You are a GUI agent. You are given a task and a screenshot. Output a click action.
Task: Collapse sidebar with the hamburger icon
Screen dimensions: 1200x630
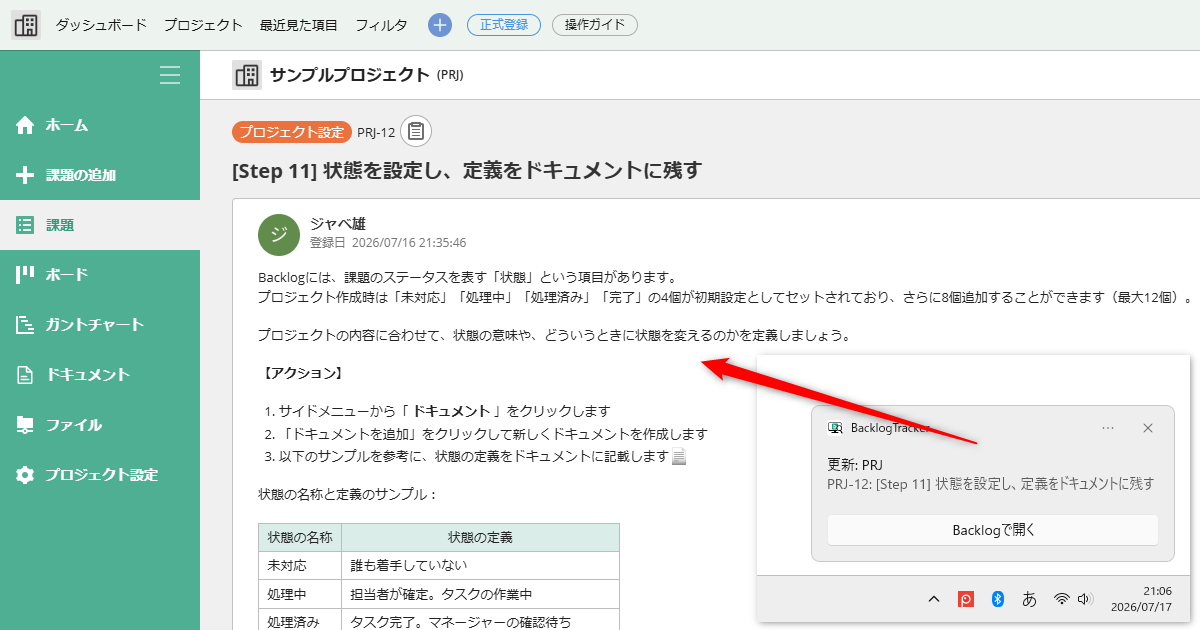pos(170,75)
